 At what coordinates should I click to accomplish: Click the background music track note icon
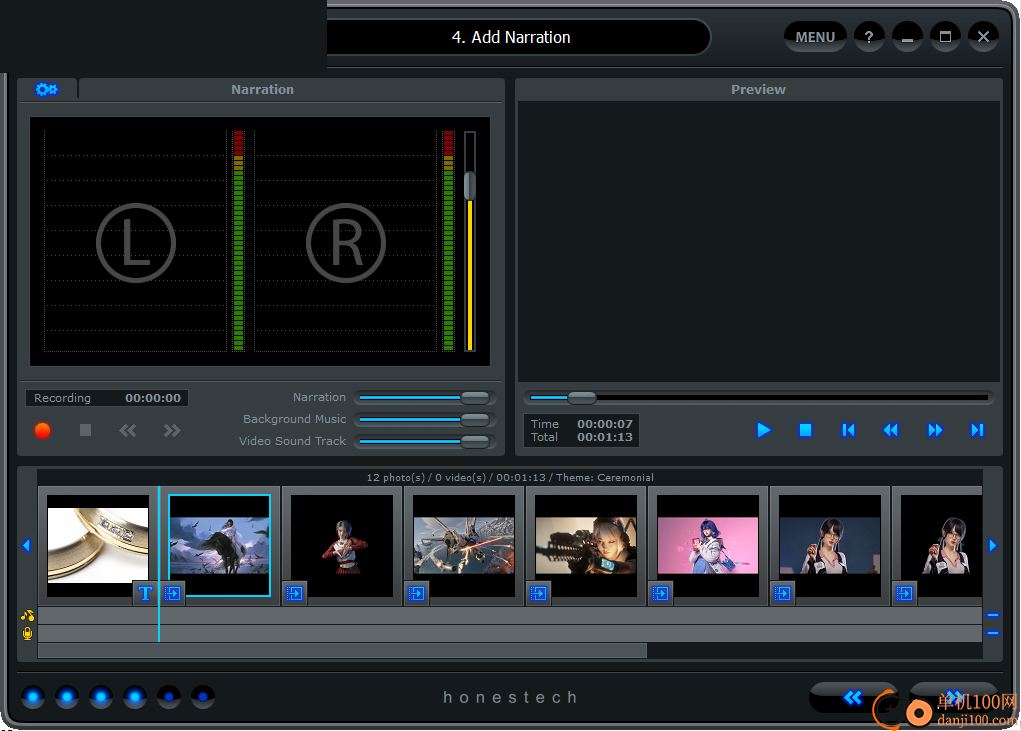click(27, 615)
